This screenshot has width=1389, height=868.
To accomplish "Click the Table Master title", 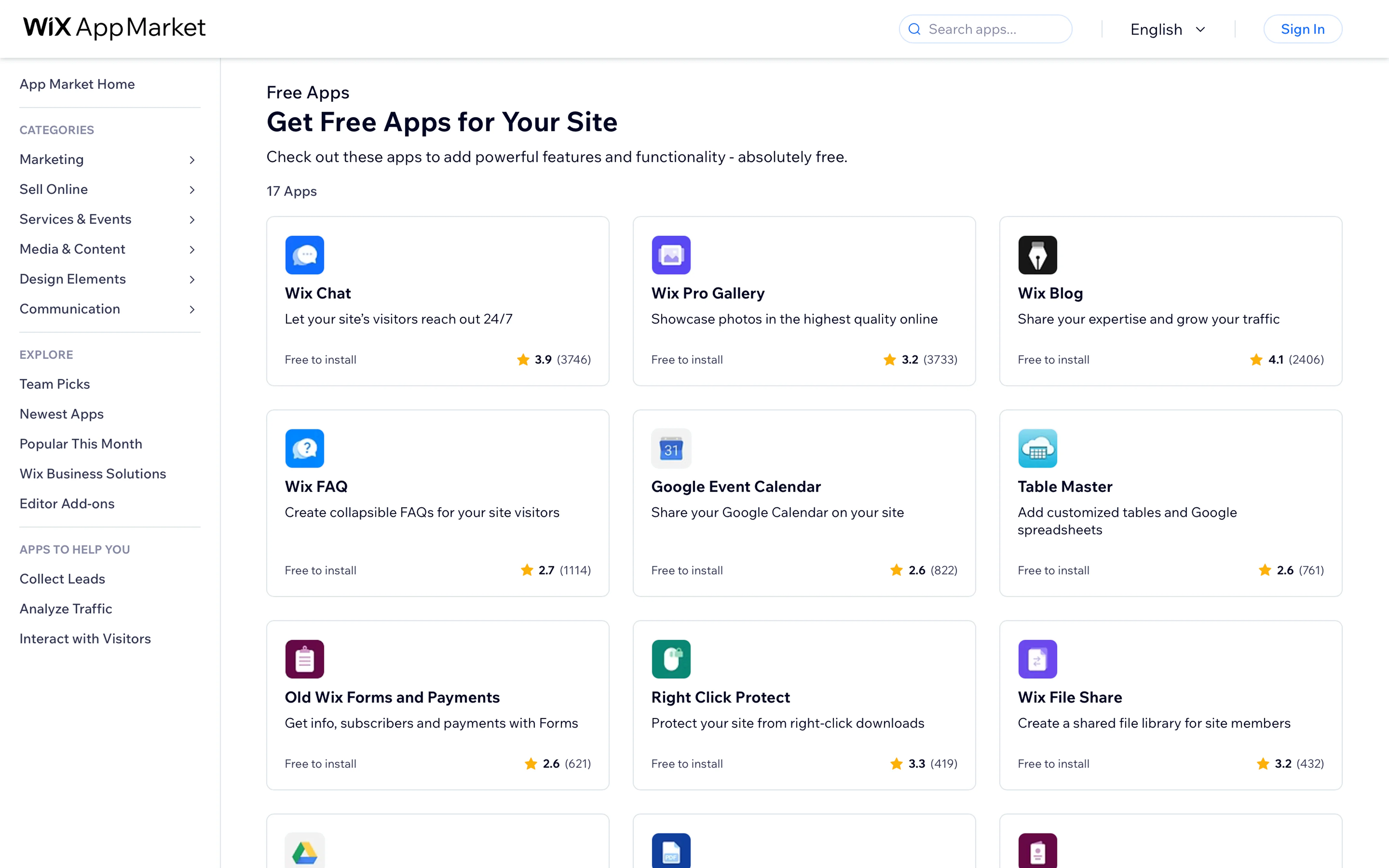I will [1065, 486].
